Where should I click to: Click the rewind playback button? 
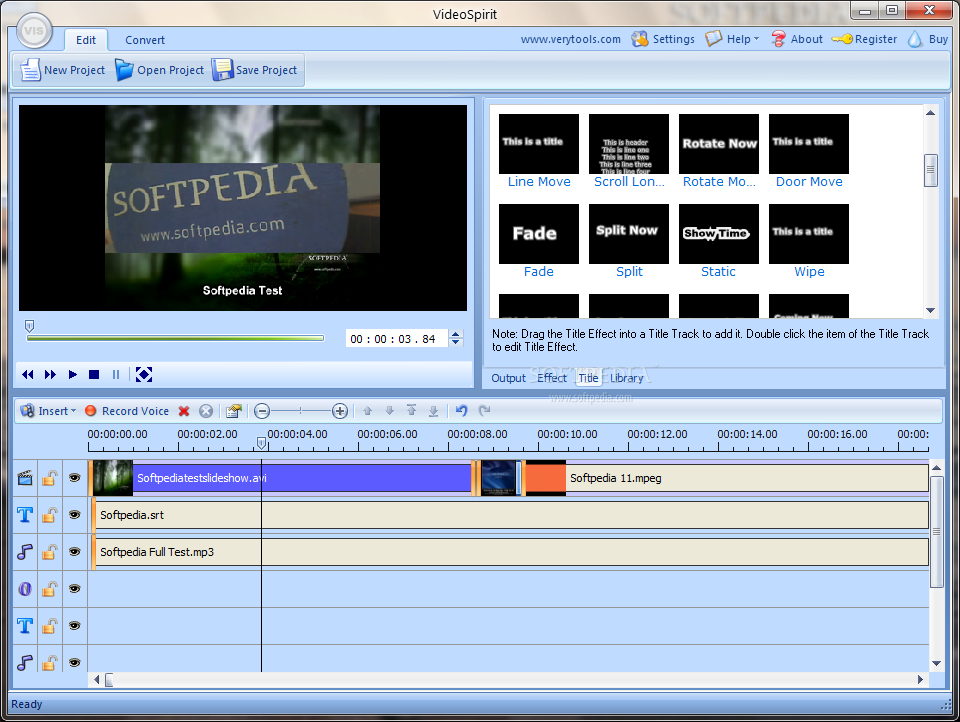pos(28,374)
